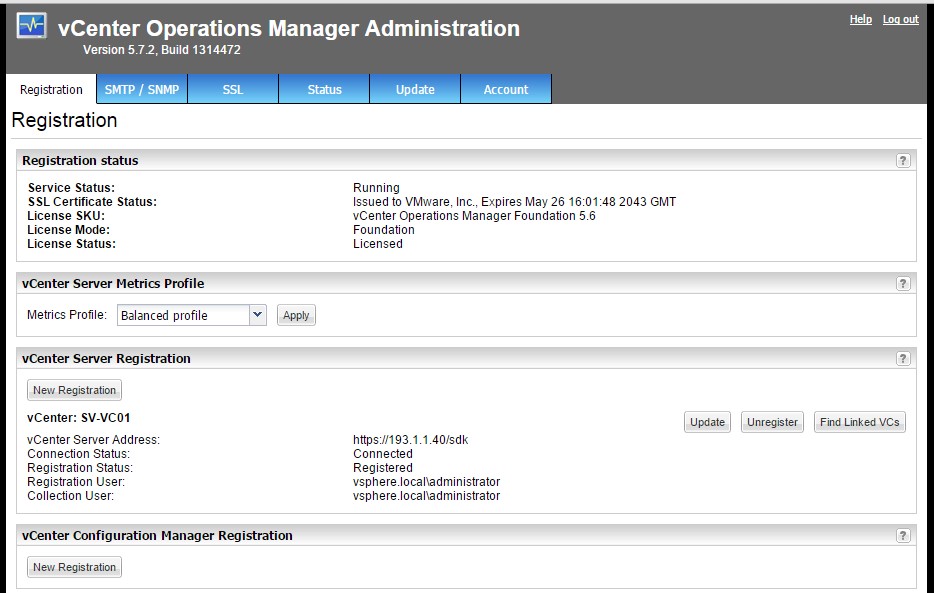
Task: Click the 'Collection User:' label
Action: (70, 495)
